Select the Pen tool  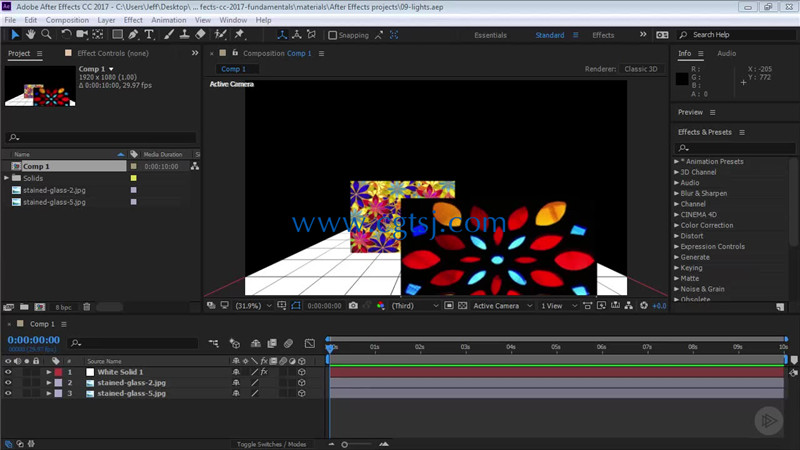click(x=133, y=35)
